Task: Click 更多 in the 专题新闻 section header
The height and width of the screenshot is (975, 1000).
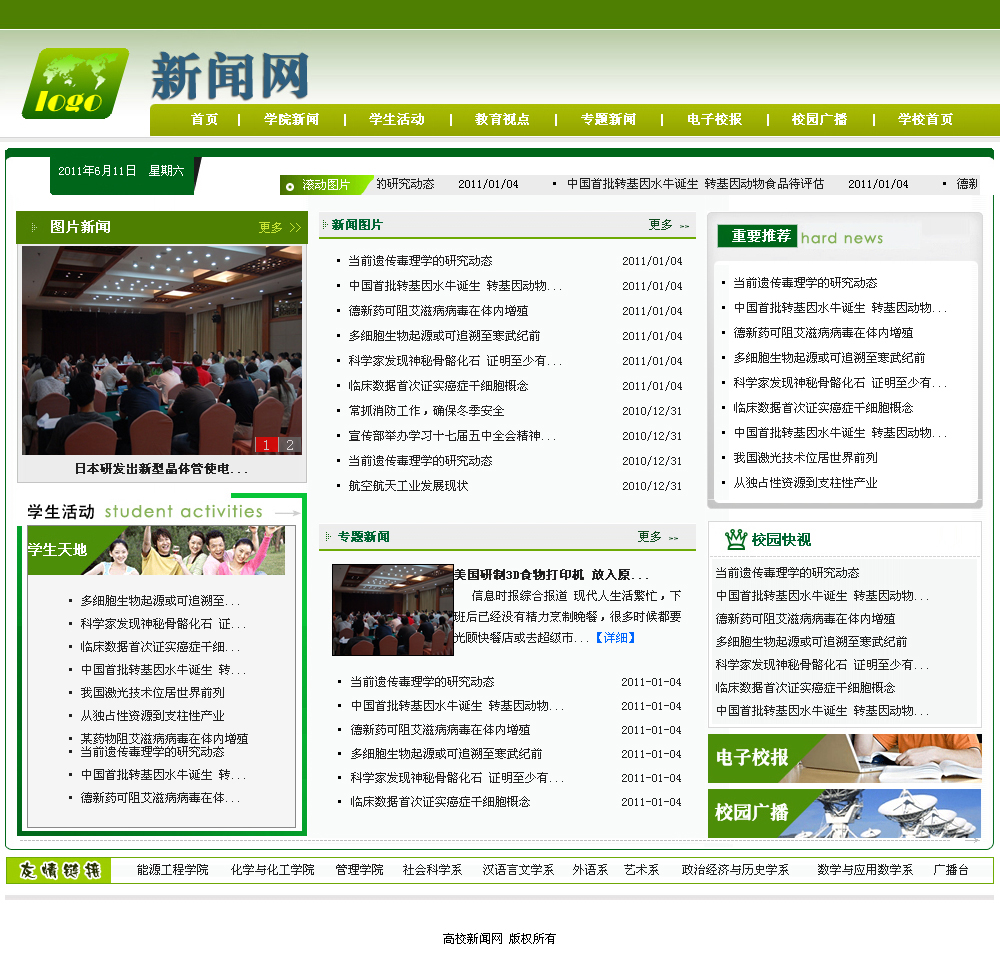Action: (x=650, y=536)
